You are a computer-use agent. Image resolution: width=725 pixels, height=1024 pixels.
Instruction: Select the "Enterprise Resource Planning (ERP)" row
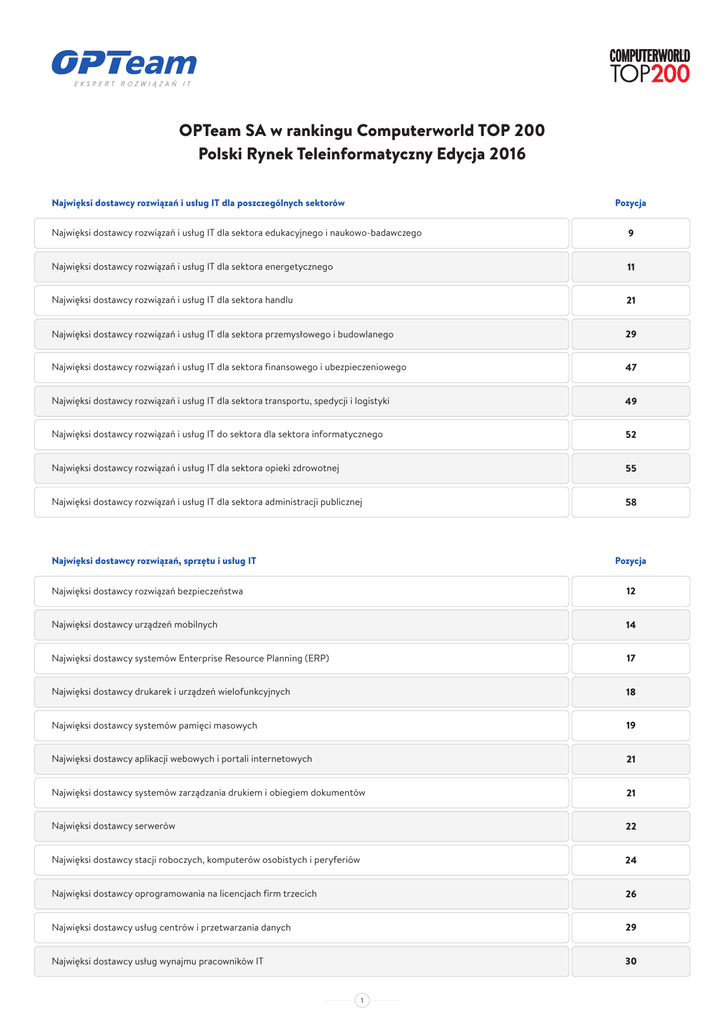tap(191, 658)
